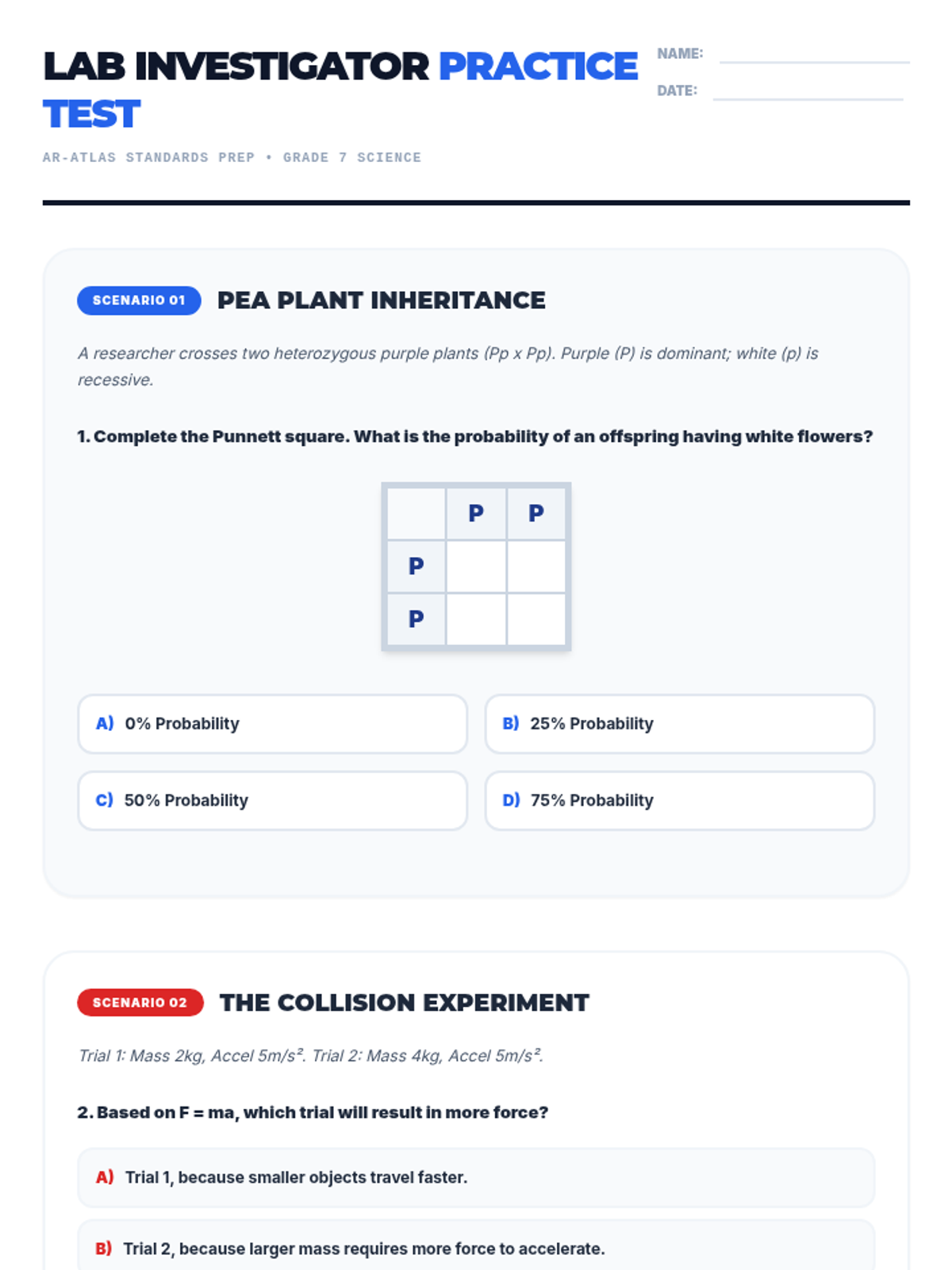This screenshot has height=1270, width=952.
Task: Click the SCENARIO 02 red badge
Action: [x=140, y=1003]
